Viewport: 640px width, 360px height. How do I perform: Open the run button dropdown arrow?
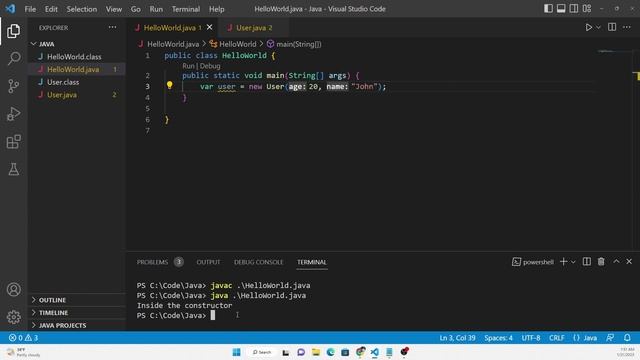click(x=598, y=27)
